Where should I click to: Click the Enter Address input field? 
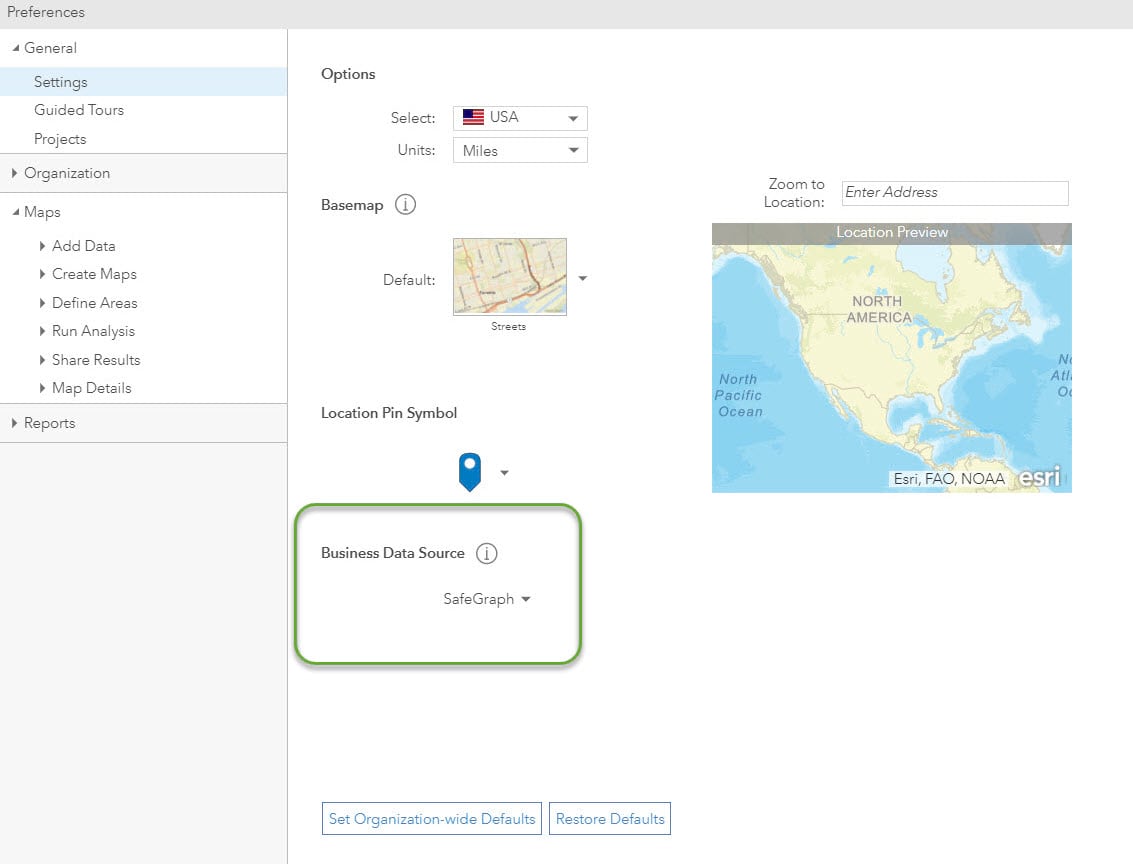(x=955, y=193)
